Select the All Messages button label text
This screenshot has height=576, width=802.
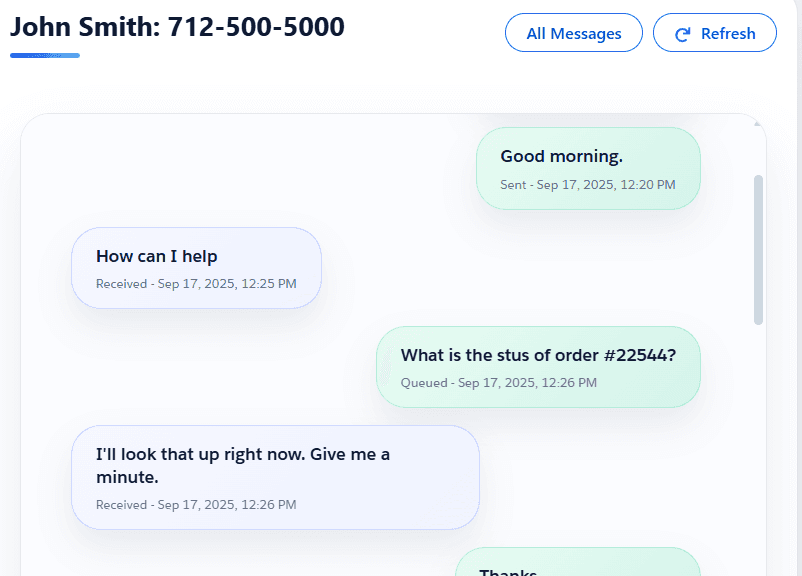click(x=573, y=32)
